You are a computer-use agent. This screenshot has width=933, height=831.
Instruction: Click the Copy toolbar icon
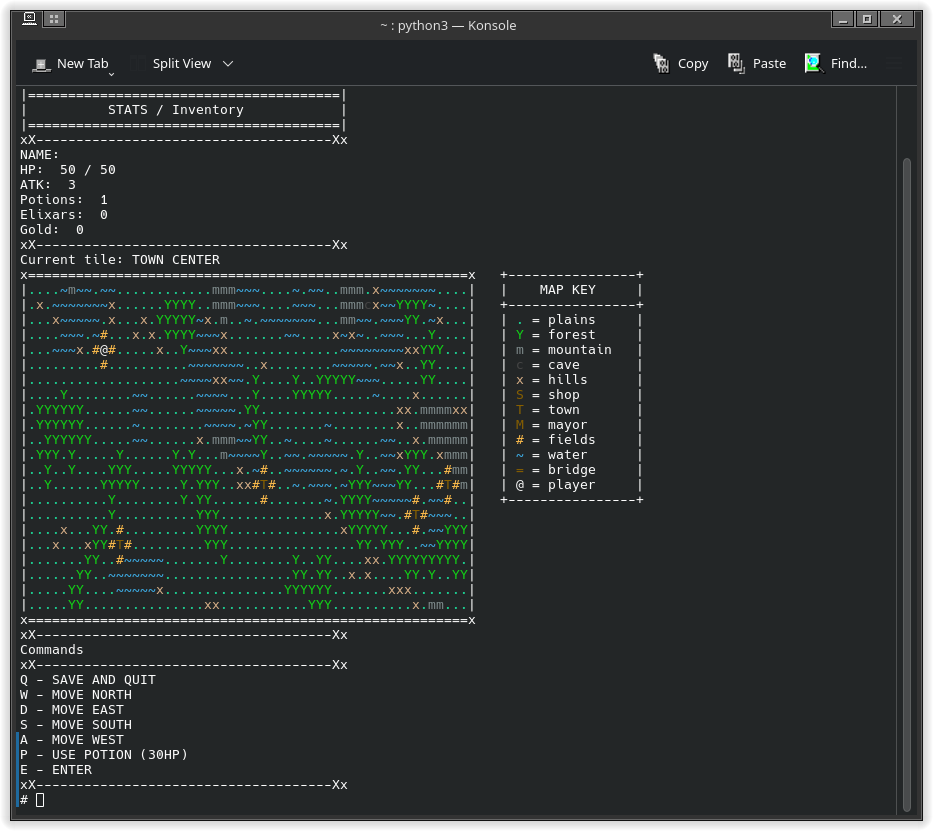tap(681, 64)
